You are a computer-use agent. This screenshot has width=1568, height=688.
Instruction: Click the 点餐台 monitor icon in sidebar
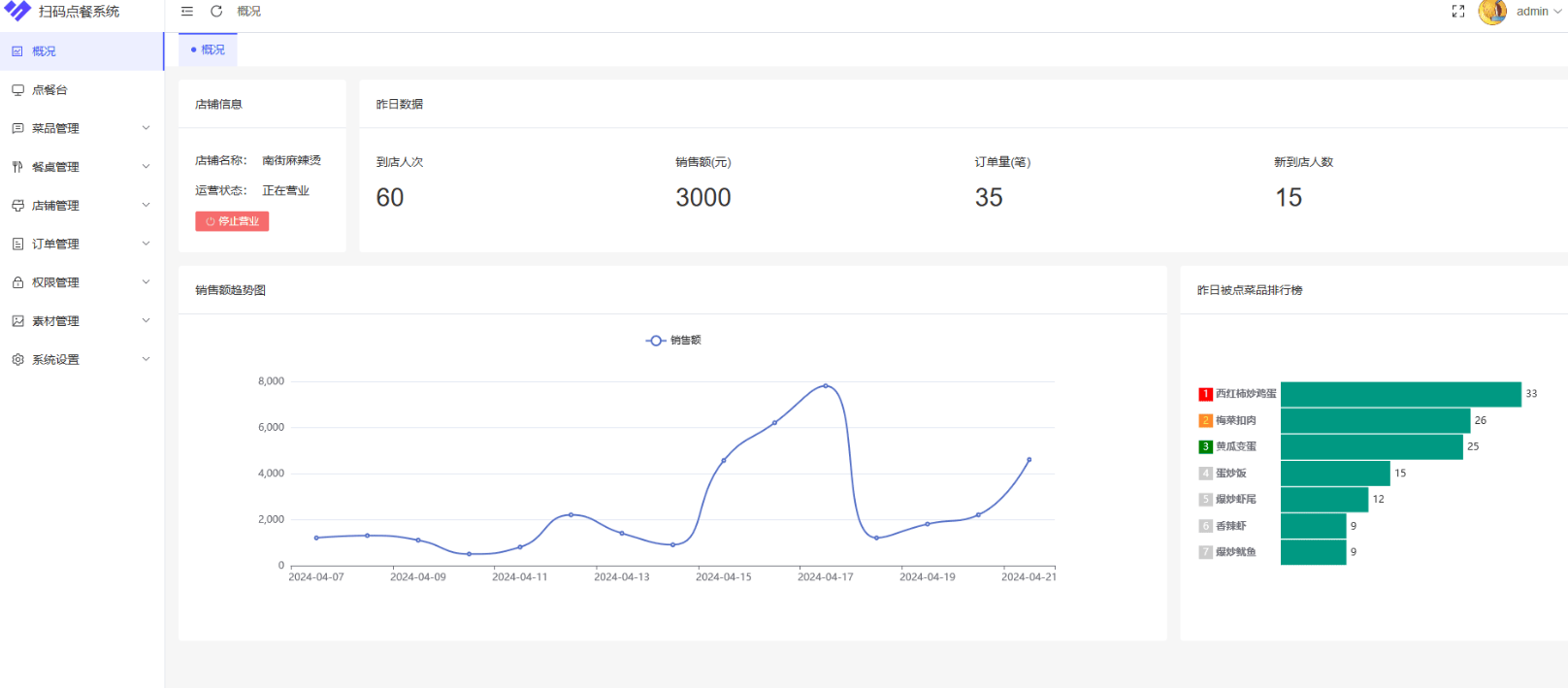(x=17, y=90)
